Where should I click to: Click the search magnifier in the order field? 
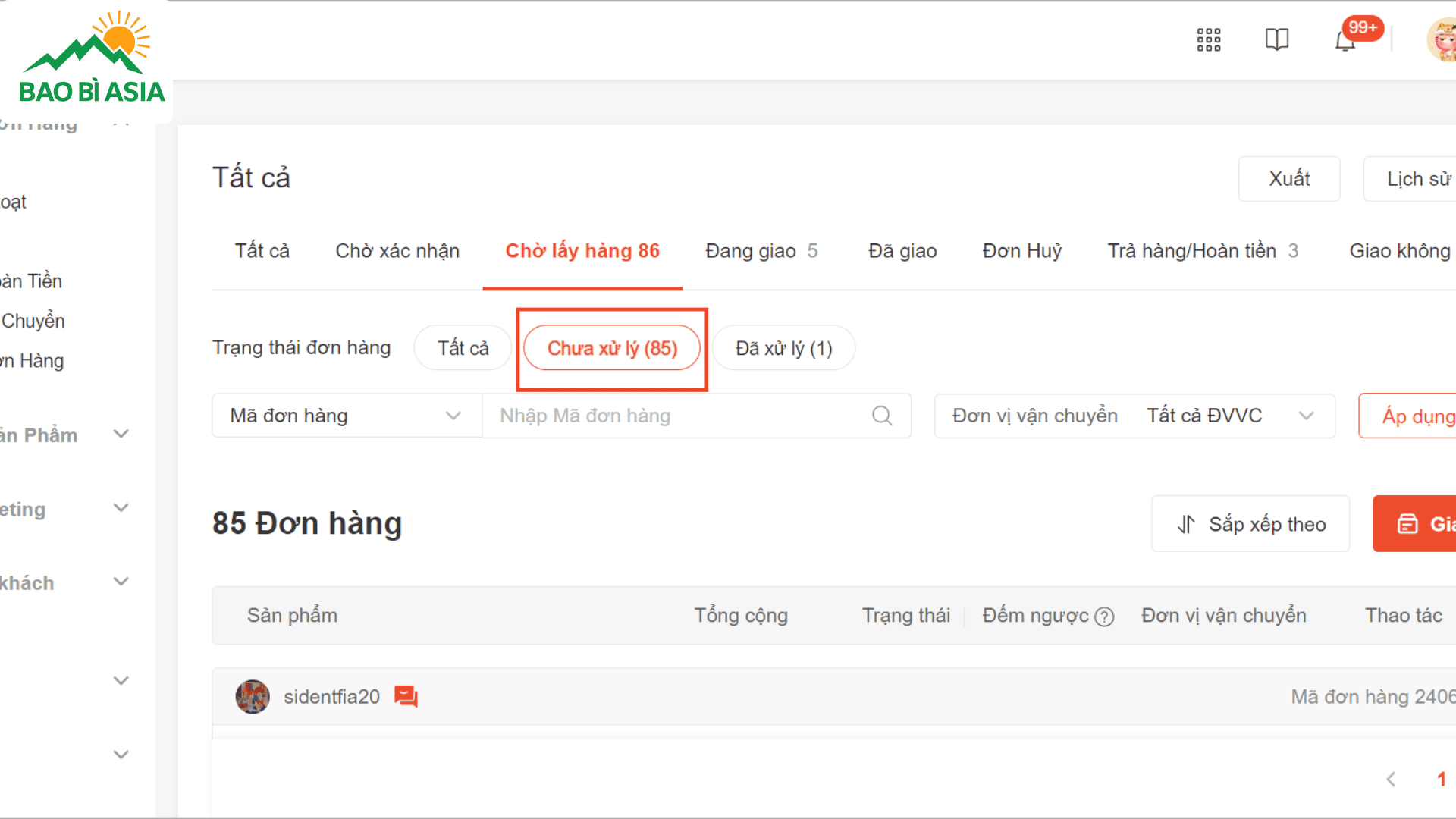coord(881,416)
